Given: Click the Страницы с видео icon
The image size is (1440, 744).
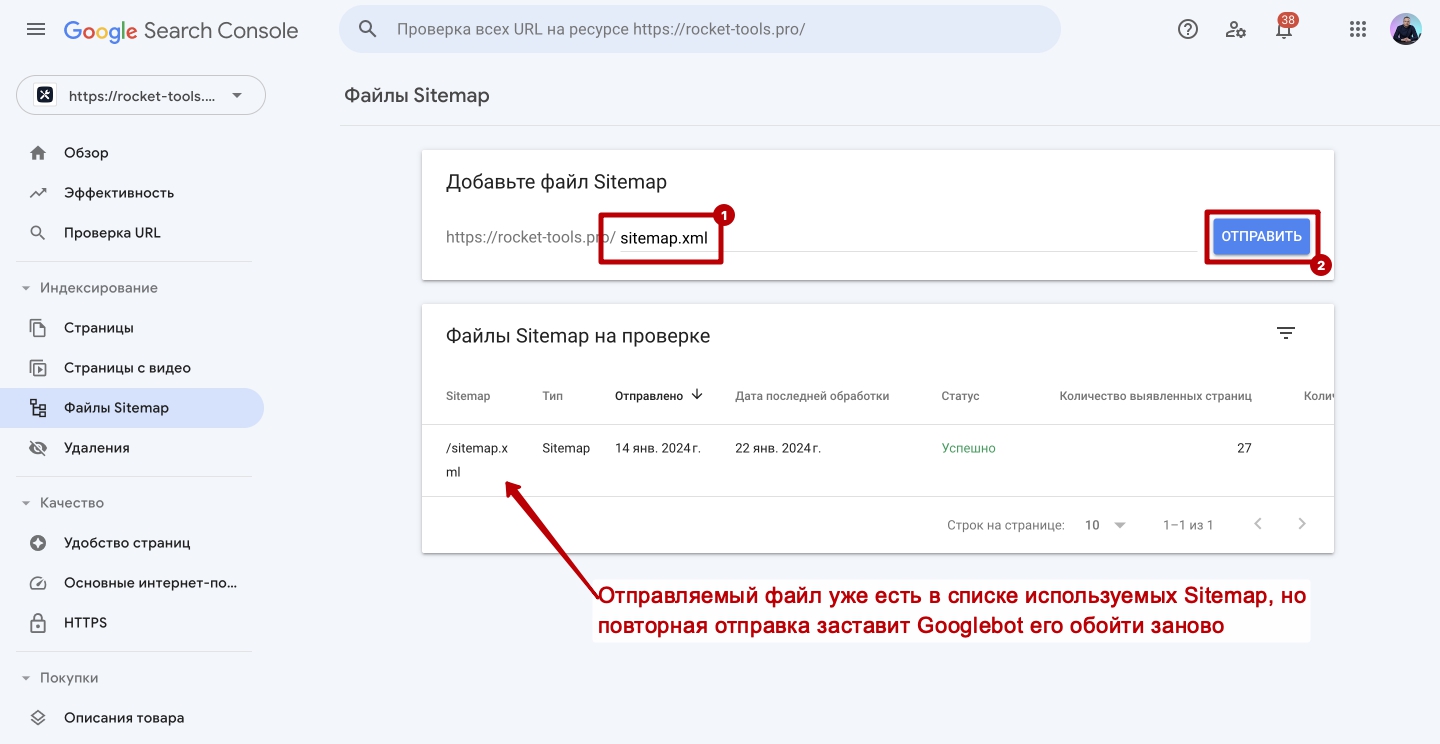Looking at the screenshot, I should tap(38, 368).
